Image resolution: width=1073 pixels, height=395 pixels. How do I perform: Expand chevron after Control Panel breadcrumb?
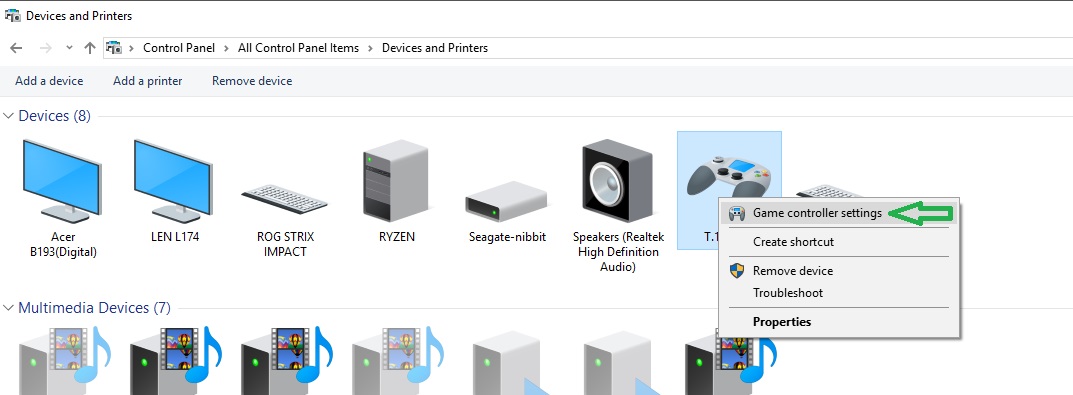click(227, 48)
